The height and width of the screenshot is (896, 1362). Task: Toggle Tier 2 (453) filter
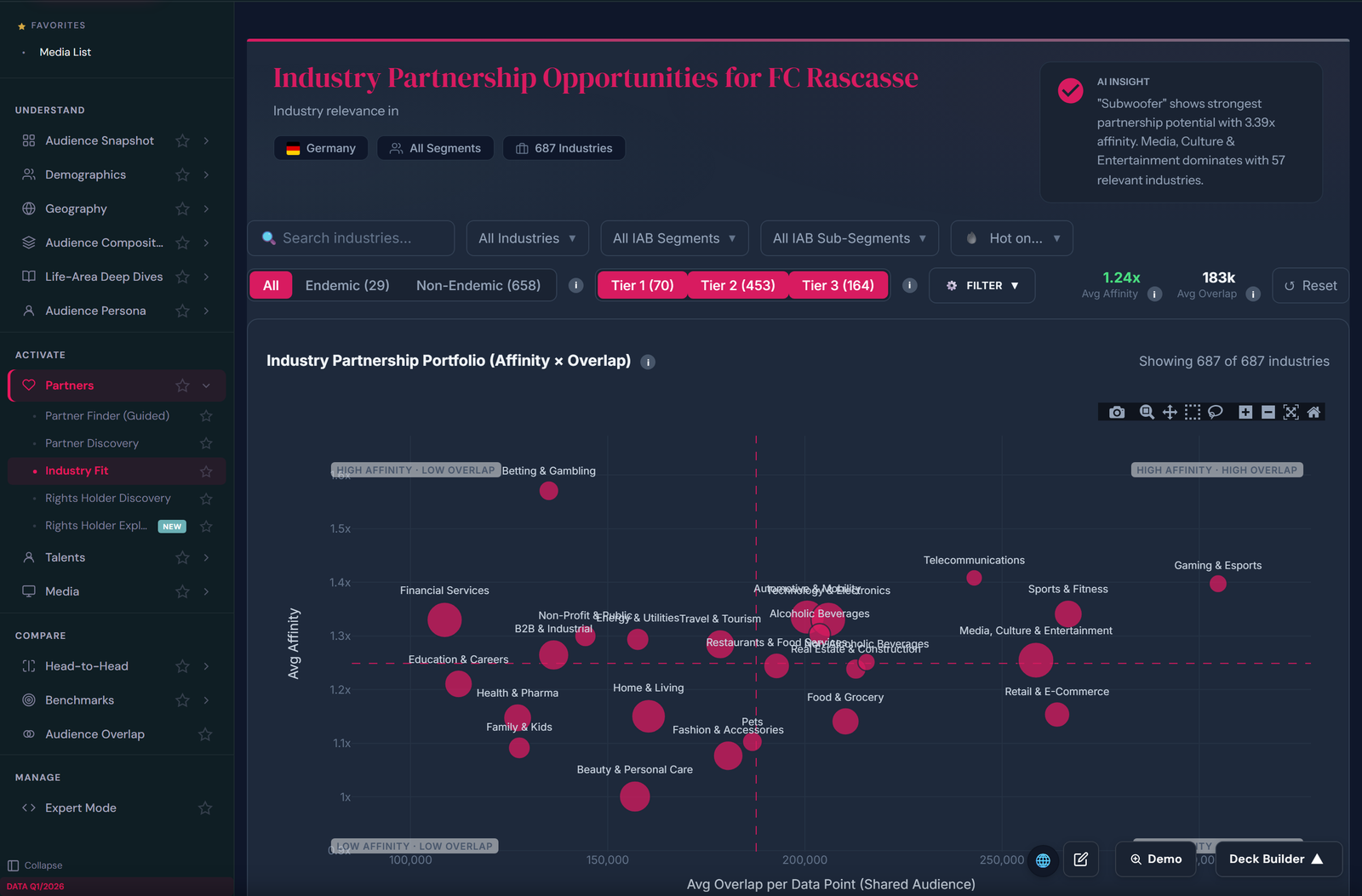[x=738, y=285]
